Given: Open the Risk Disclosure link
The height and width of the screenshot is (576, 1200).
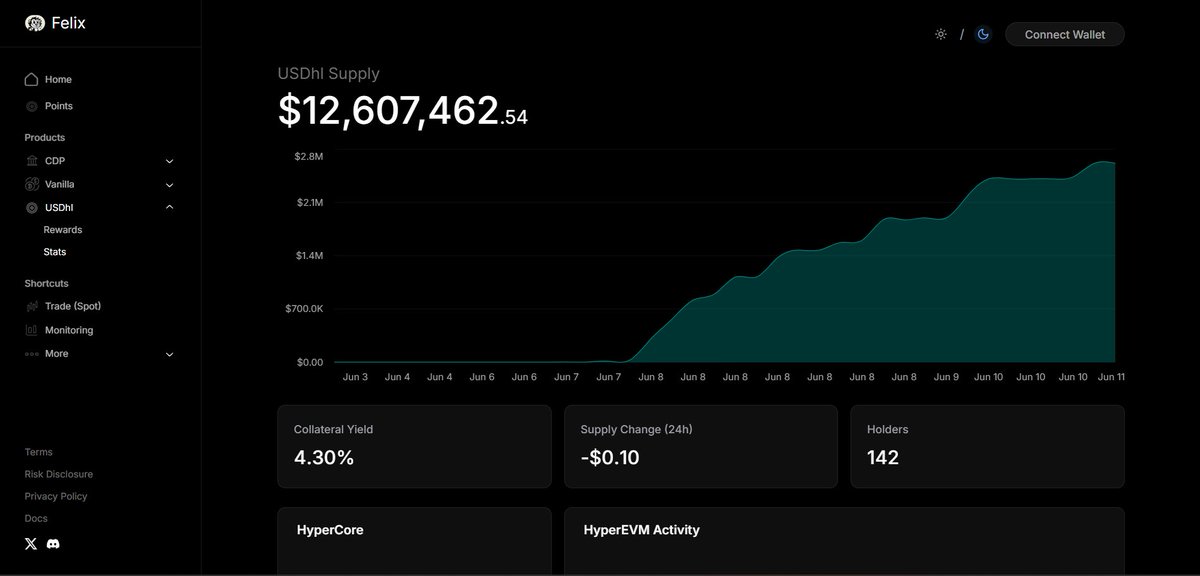Looking at the screenshot, I should click(x=59, y=474).
